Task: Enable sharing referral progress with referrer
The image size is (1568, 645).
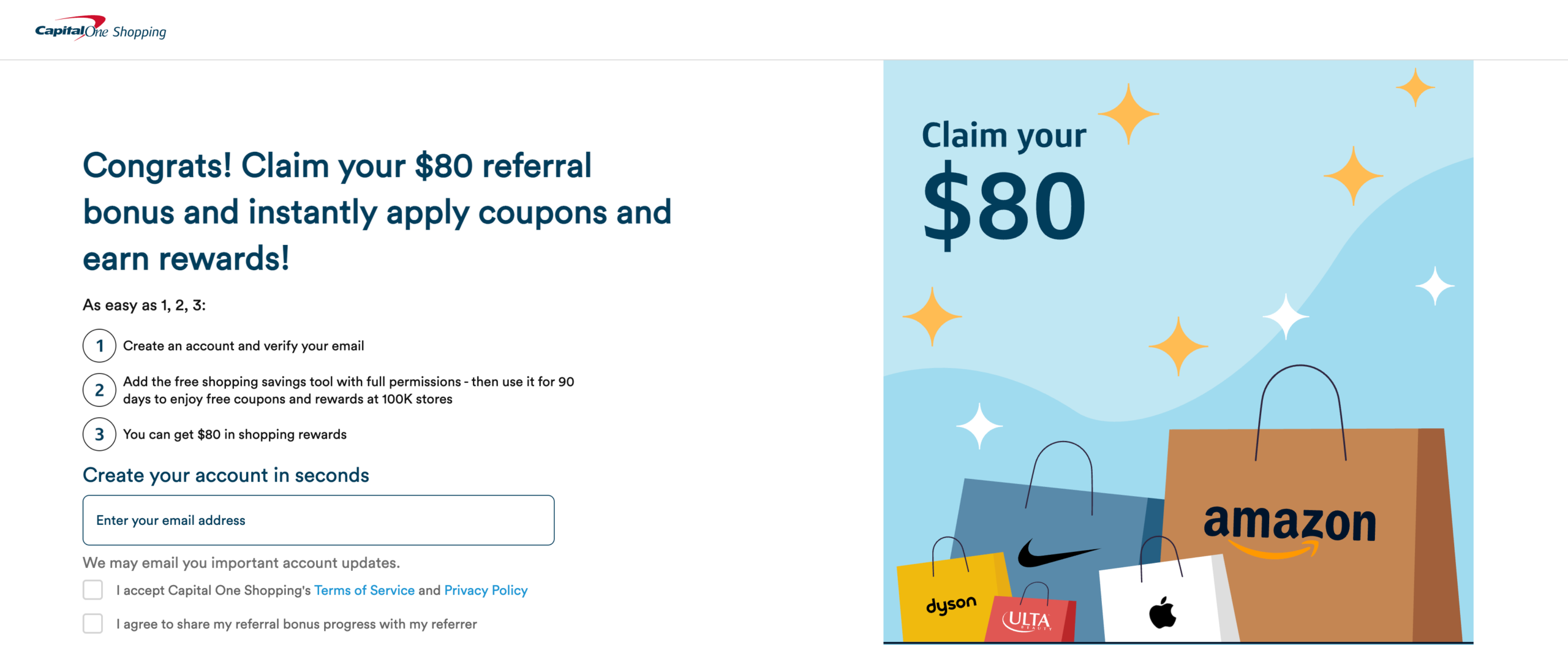Action: coord(92,624)
